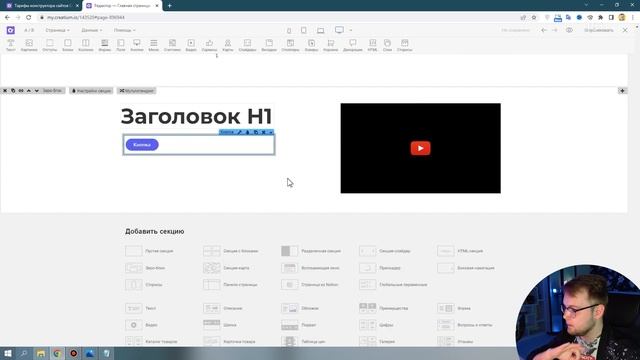Viewport: 640px width, 360px height.
Task: Select the Слои widget in toolbar
Action: [x=387, y=45]
